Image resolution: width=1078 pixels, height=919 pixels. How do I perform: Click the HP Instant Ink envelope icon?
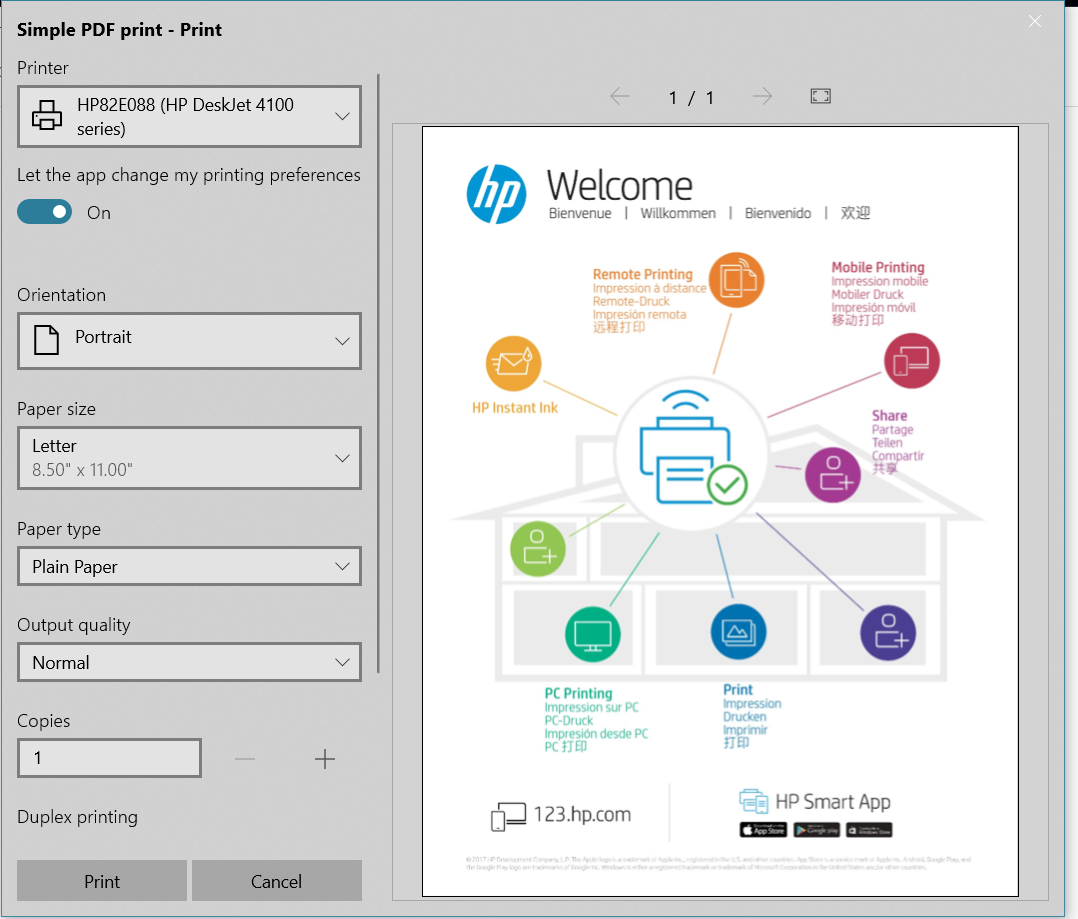513,364
